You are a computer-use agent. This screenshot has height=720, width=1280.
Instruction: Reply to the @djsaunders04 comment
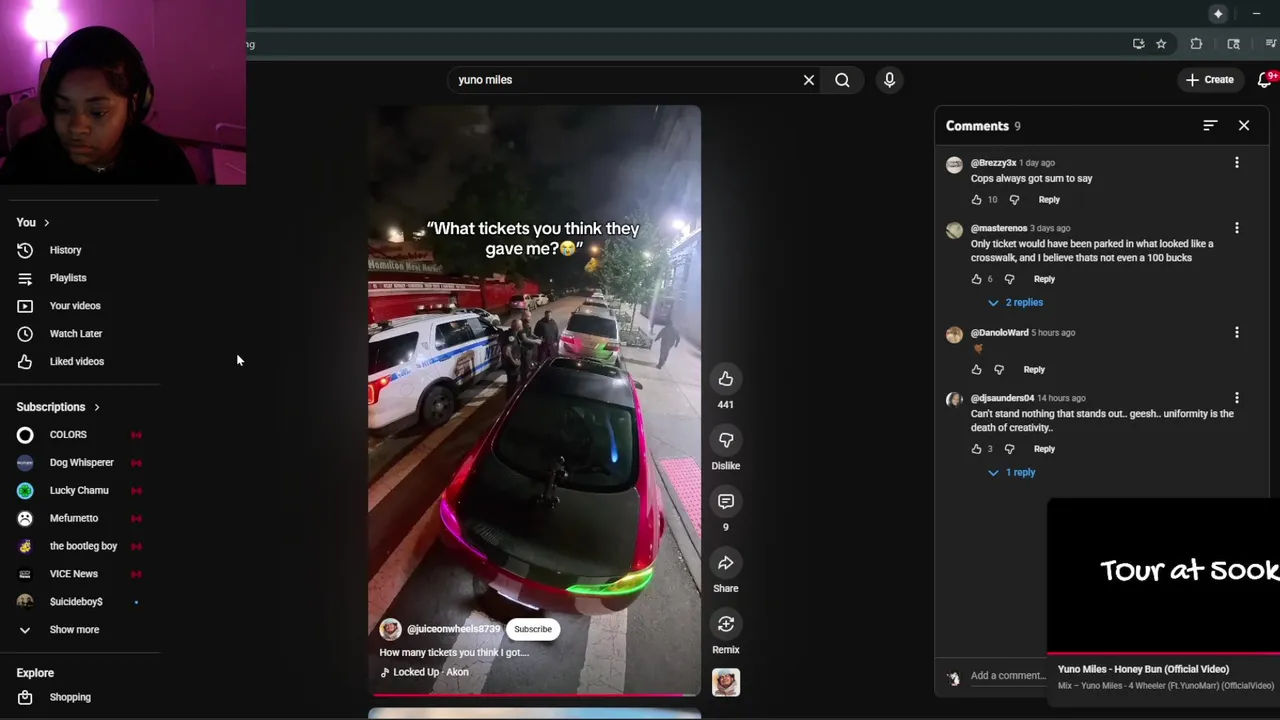(1044, 449)
